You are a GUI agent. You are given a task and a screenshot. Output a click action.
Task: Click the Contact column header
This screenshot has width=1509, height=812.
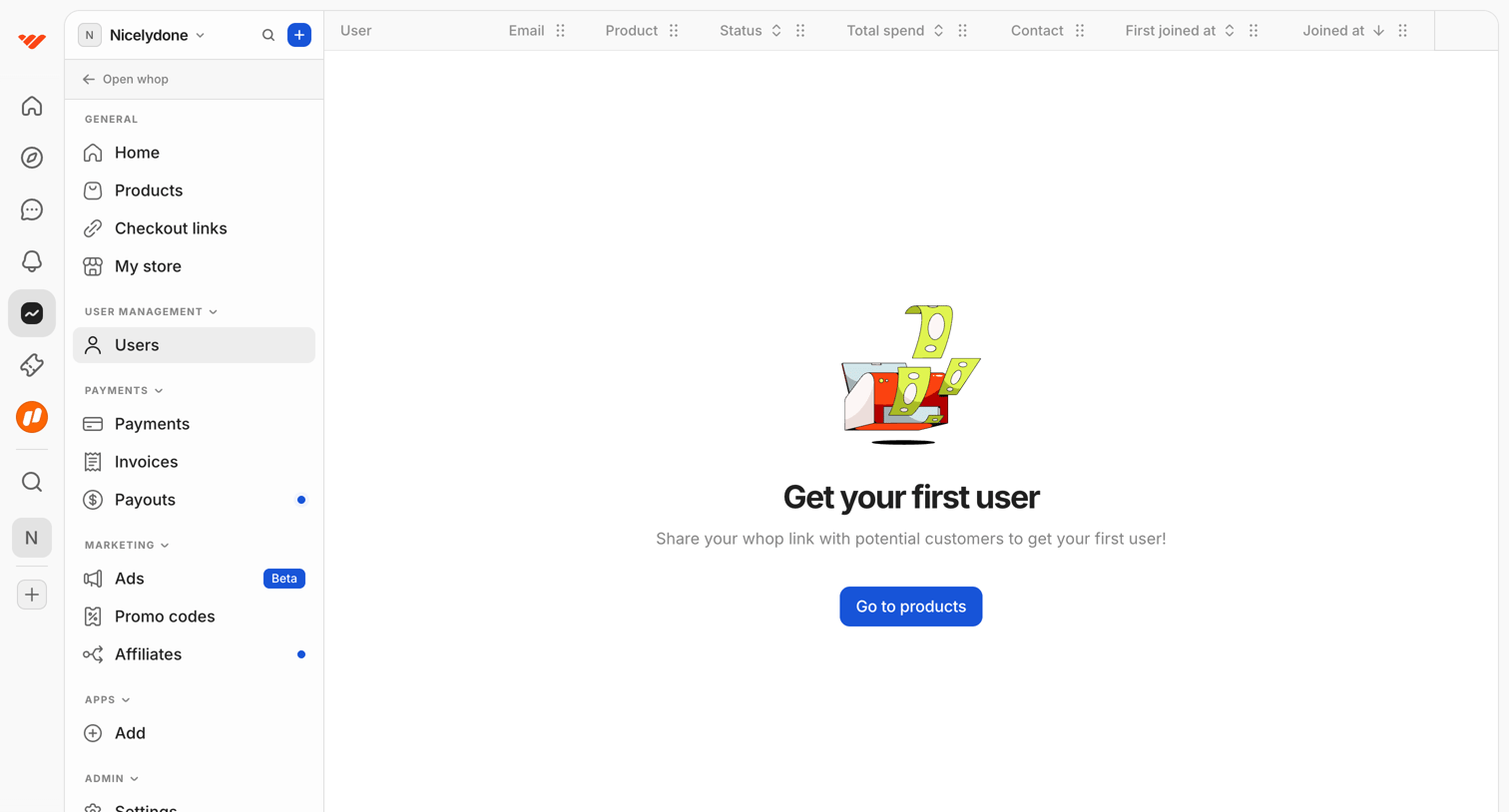click(1037, 31)
